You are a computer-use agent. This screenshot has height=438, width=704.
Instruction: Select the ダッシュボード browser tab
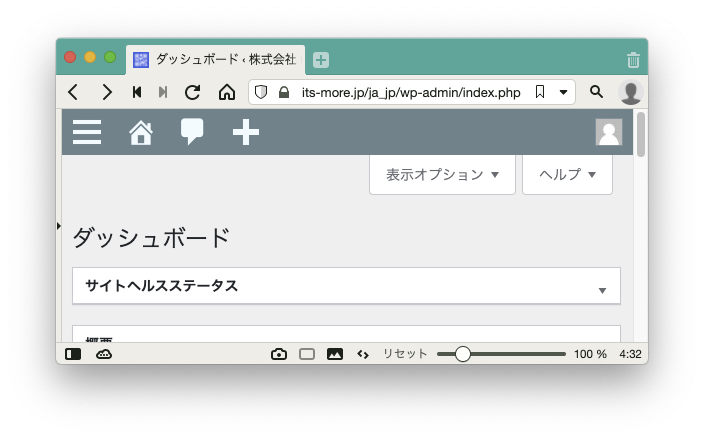[216, 59]
